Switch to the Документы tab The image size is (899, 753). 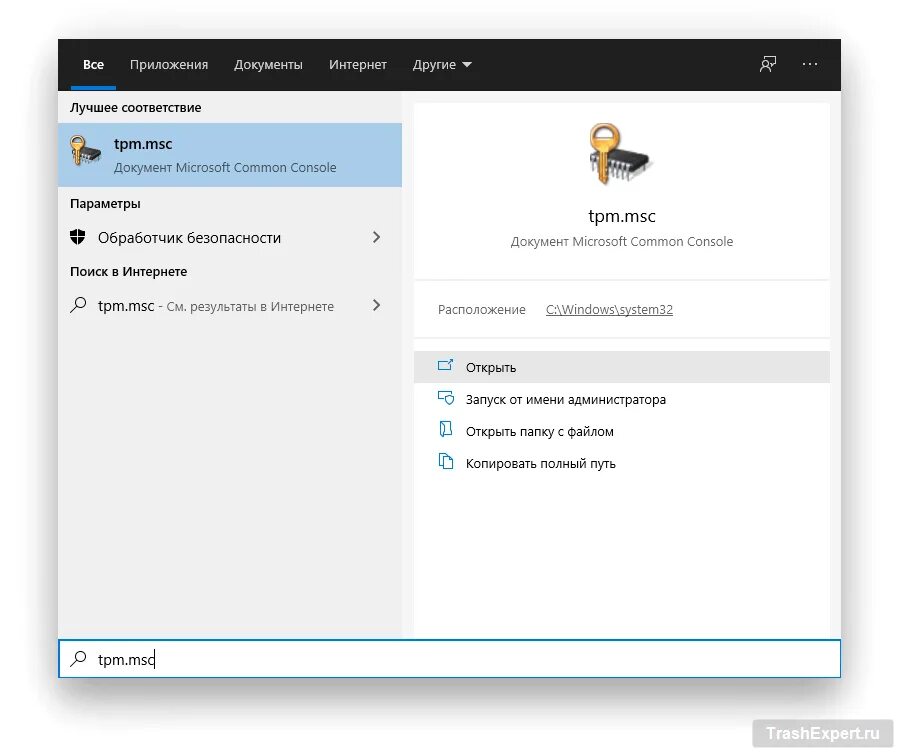(x=268, y=65)
